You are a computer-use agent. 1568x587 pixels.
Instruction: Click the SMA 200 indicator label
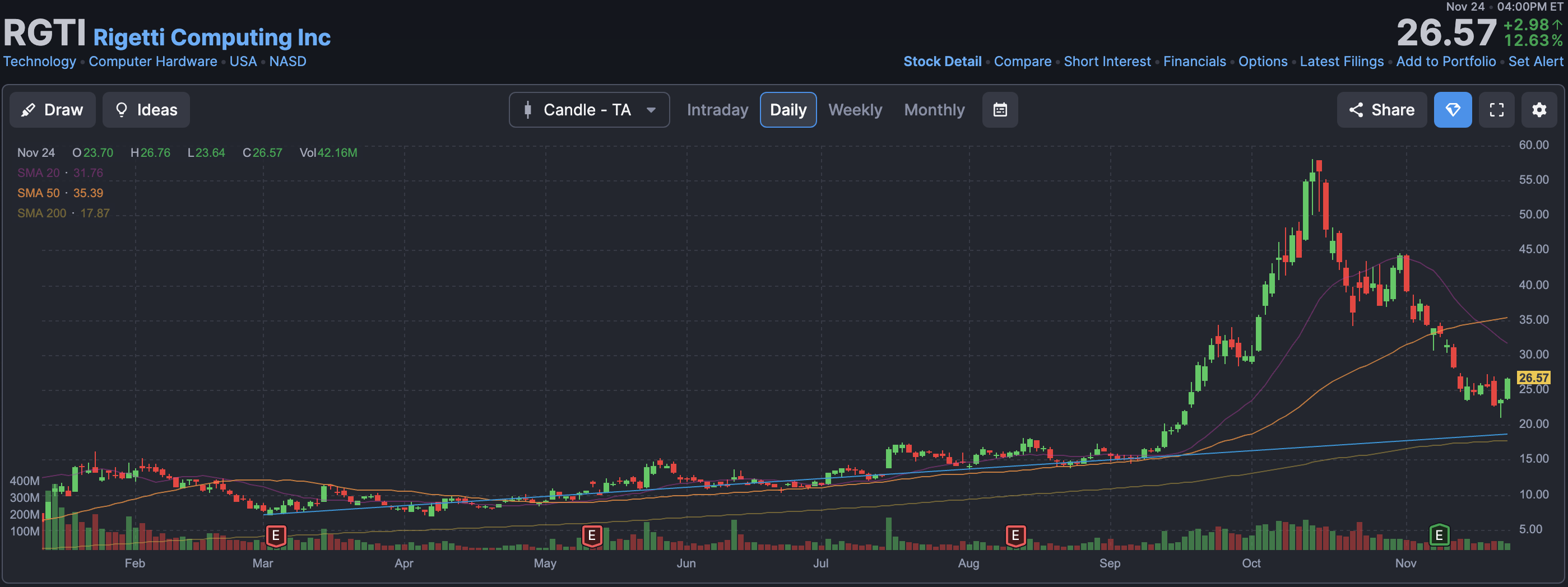(x=63, y=213)
